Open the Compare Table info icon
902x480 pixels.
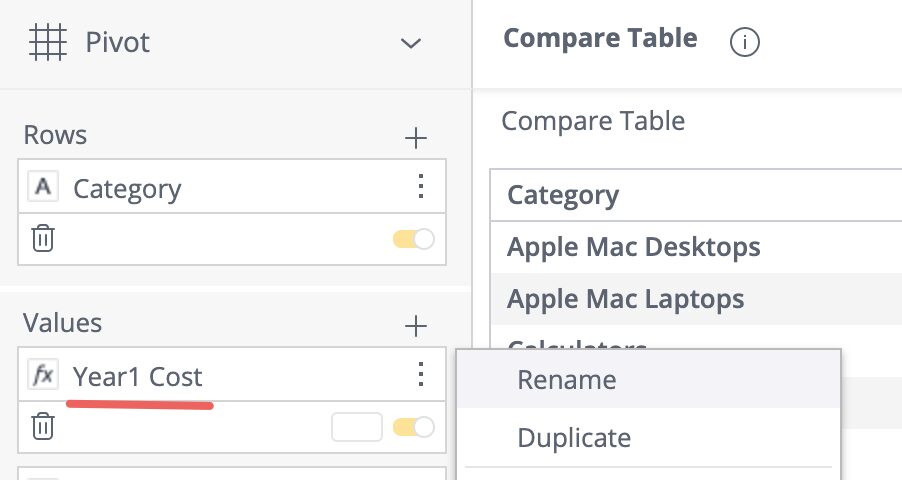[745, 42]
